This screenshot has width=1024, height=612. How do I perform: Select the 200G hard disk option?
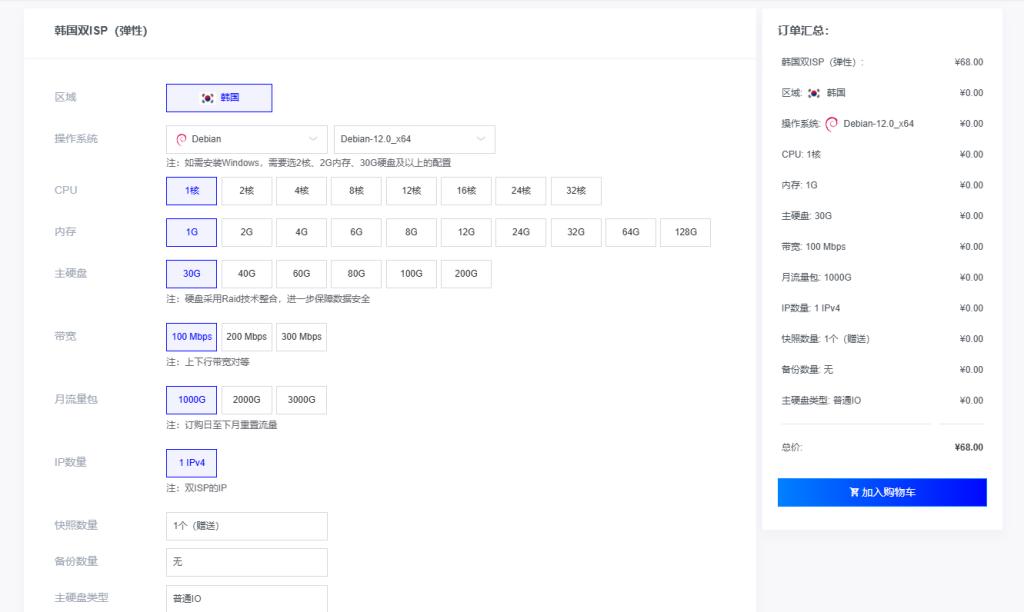466,273
